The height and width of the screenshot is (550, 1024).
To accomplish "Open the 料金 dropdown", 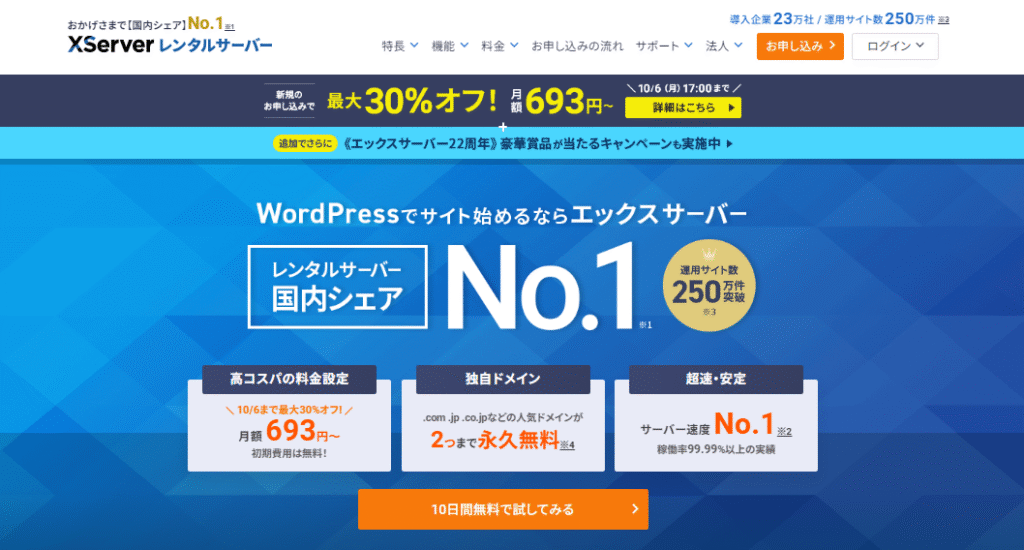I will coord(500,46).
